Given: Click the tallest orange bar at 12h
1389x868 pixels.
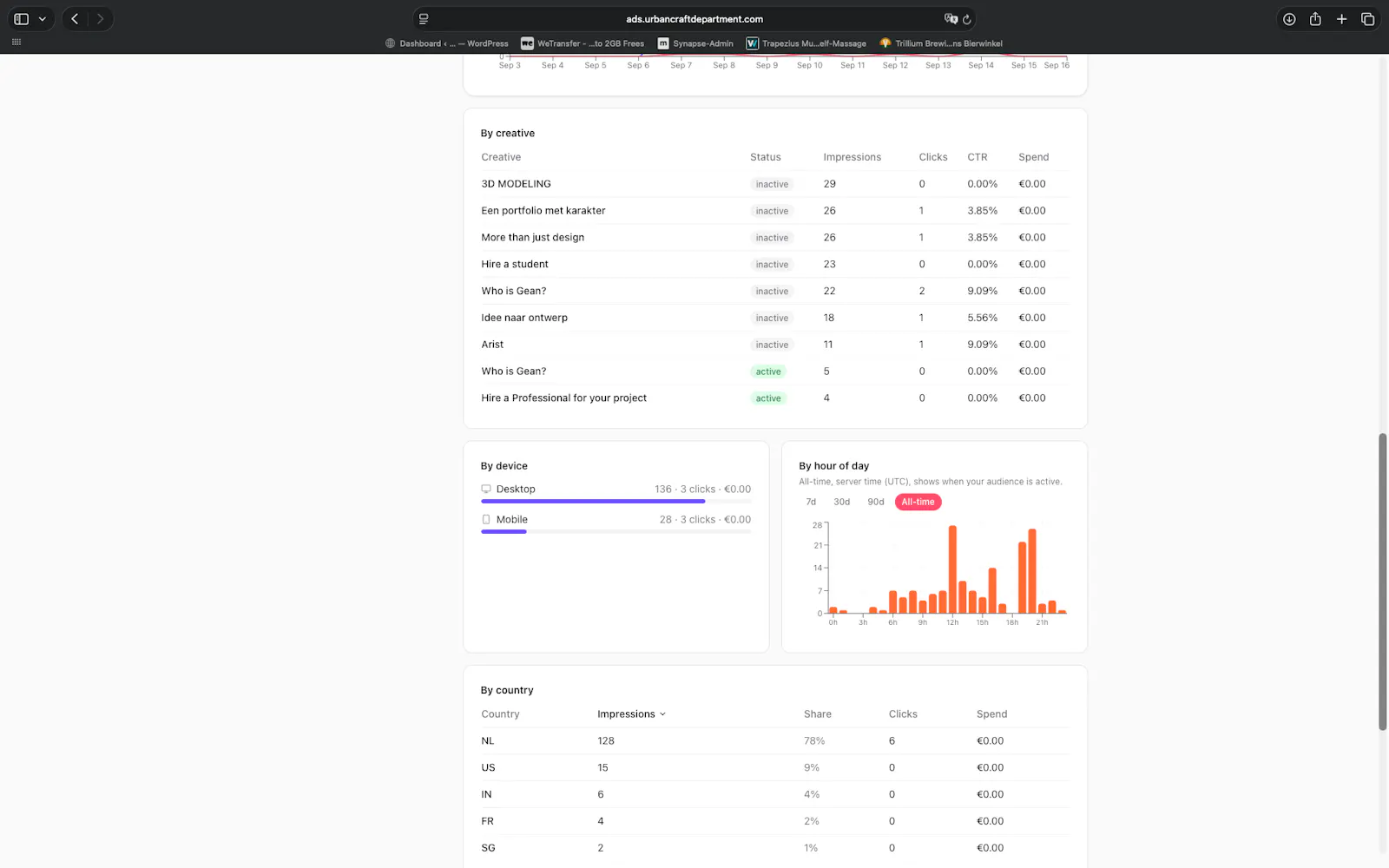Looking at the screenshot, I should coord(952,569).
